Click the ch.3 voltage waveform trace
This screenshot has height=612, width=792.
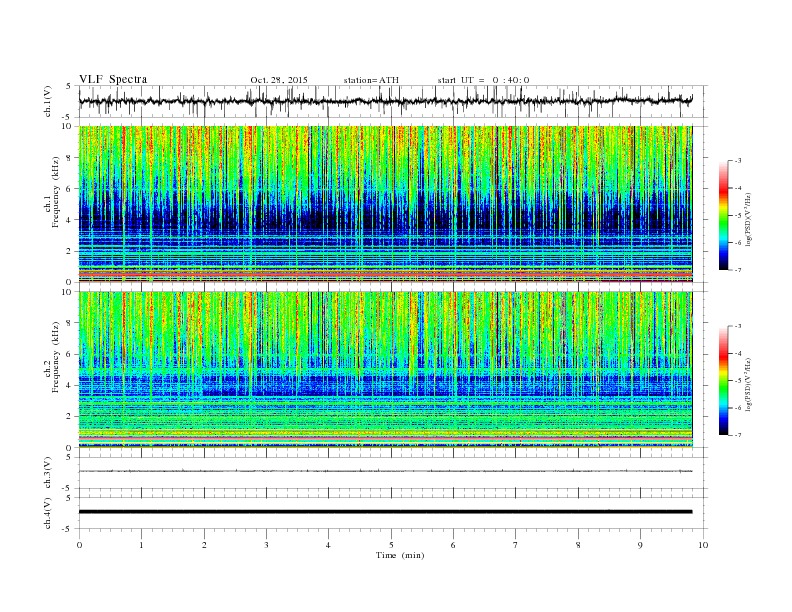(385, 471)
